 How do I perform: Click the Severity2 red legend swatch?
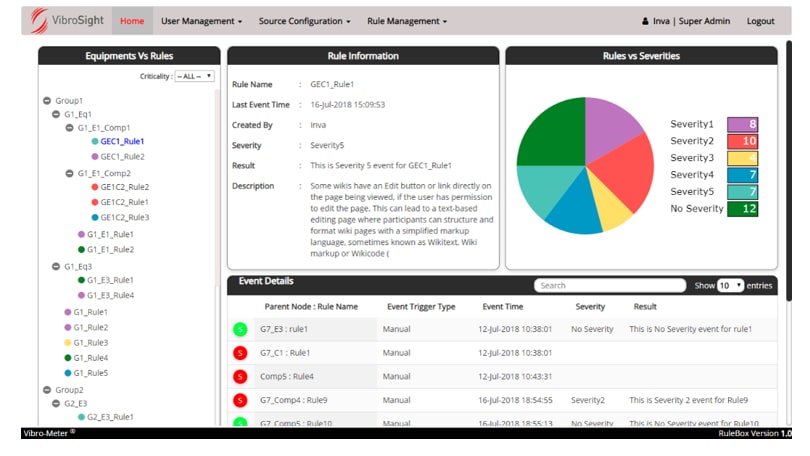point(742,141)
